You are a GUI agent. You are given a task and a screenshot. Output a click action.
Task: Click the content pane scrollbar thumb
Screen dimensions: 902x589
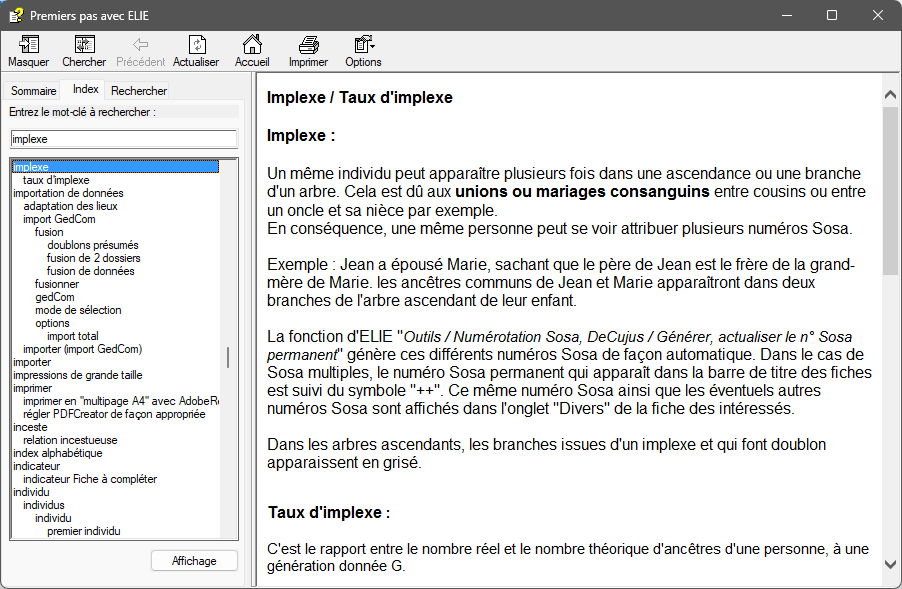890,191
